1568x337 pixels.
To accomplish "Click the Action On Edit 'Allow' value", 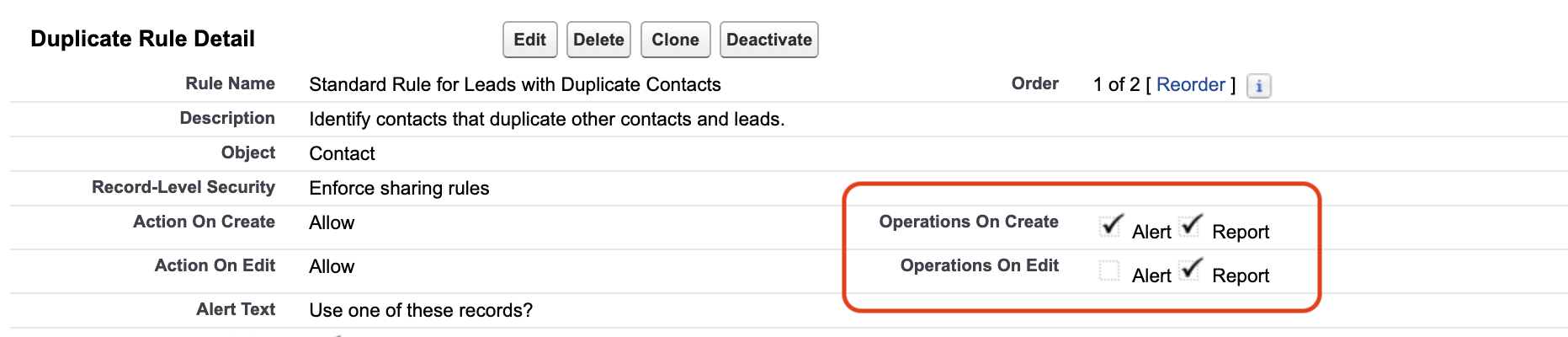I will pos(332,266).
